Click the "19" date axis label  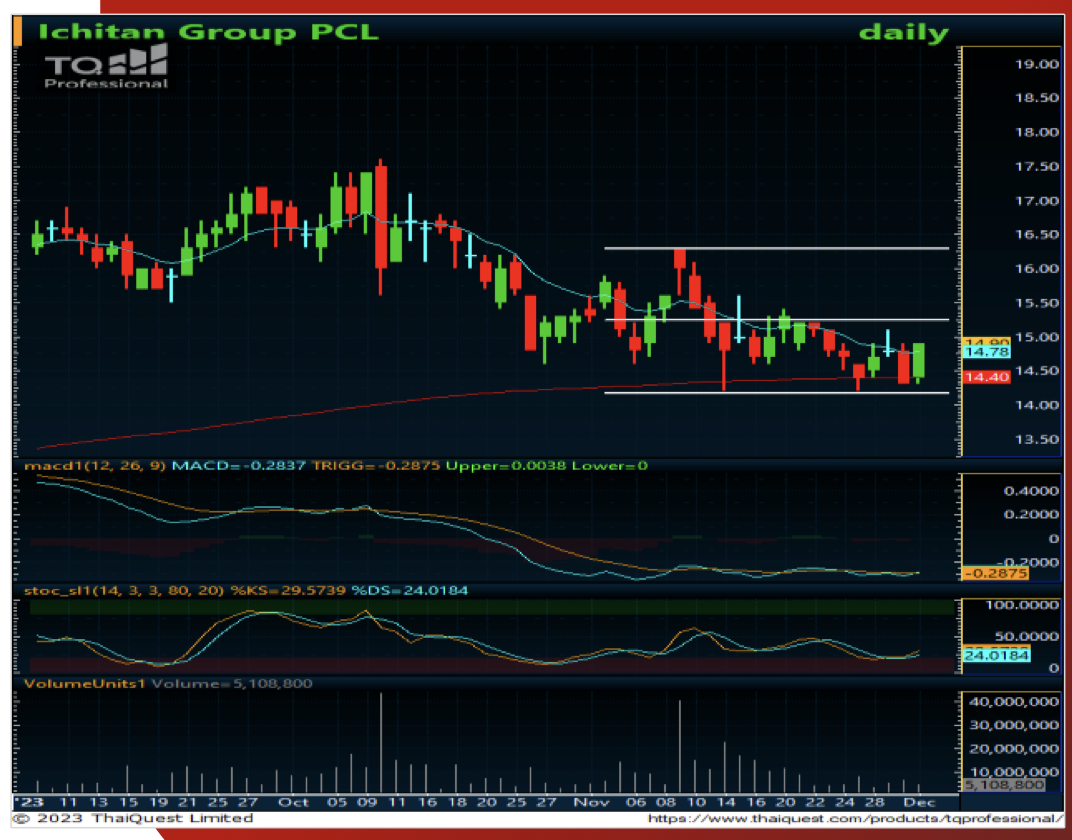pyautogui.click(x=159, y=802)
